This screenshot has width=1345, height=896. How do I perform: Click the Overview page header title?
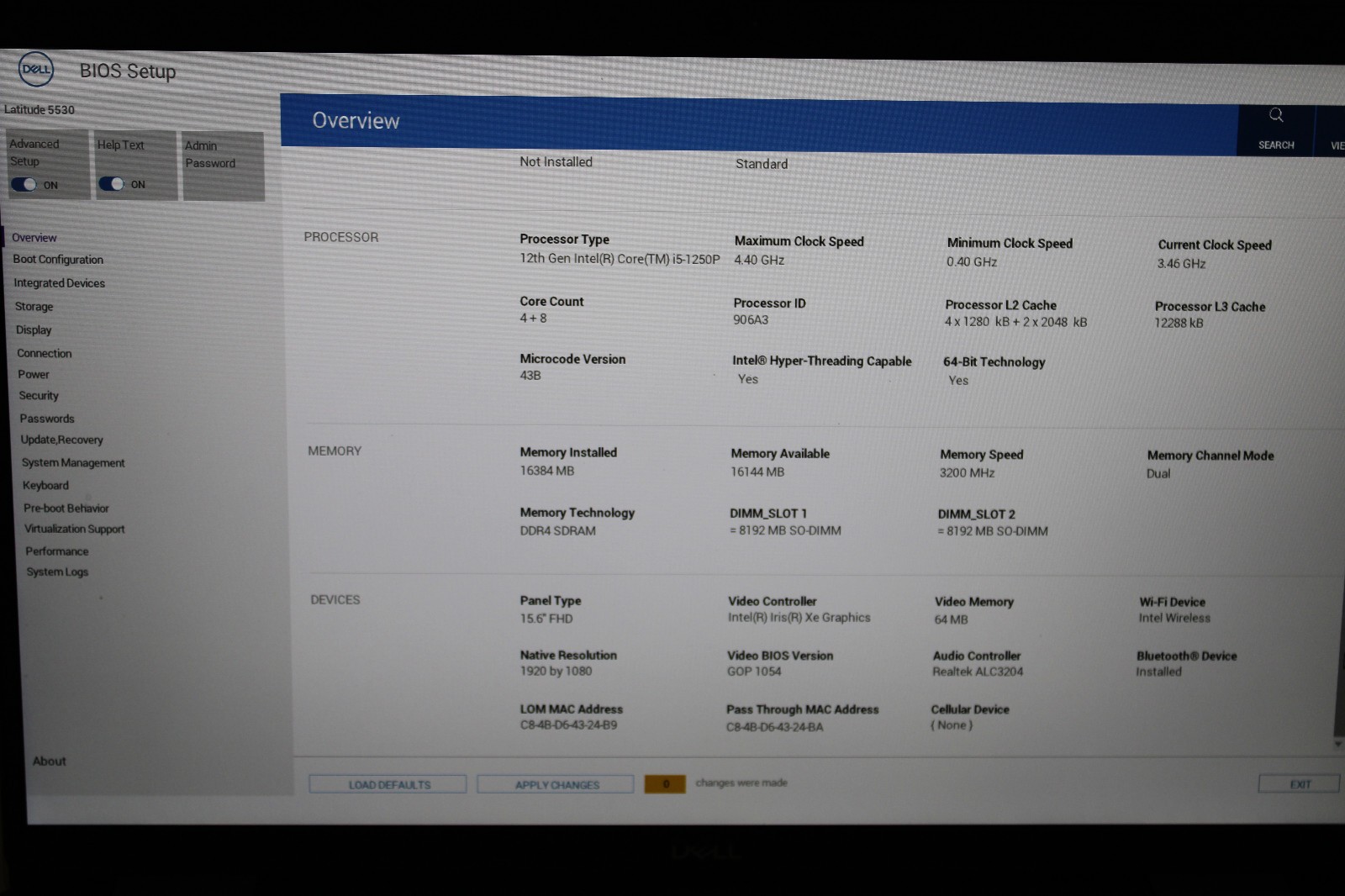(x=356, y=121)
